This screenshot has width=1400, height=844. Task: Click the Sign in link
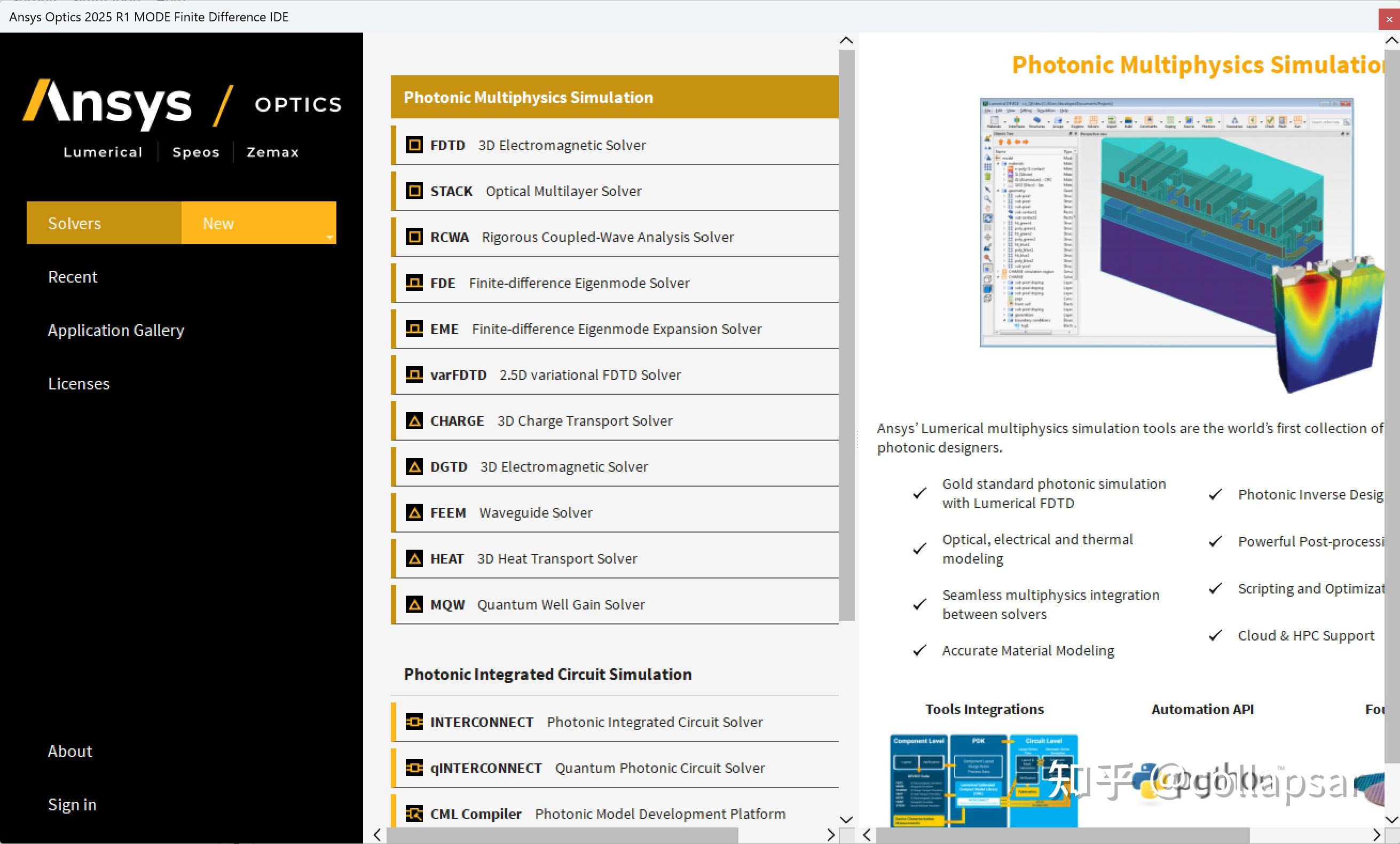click(72, 804)
